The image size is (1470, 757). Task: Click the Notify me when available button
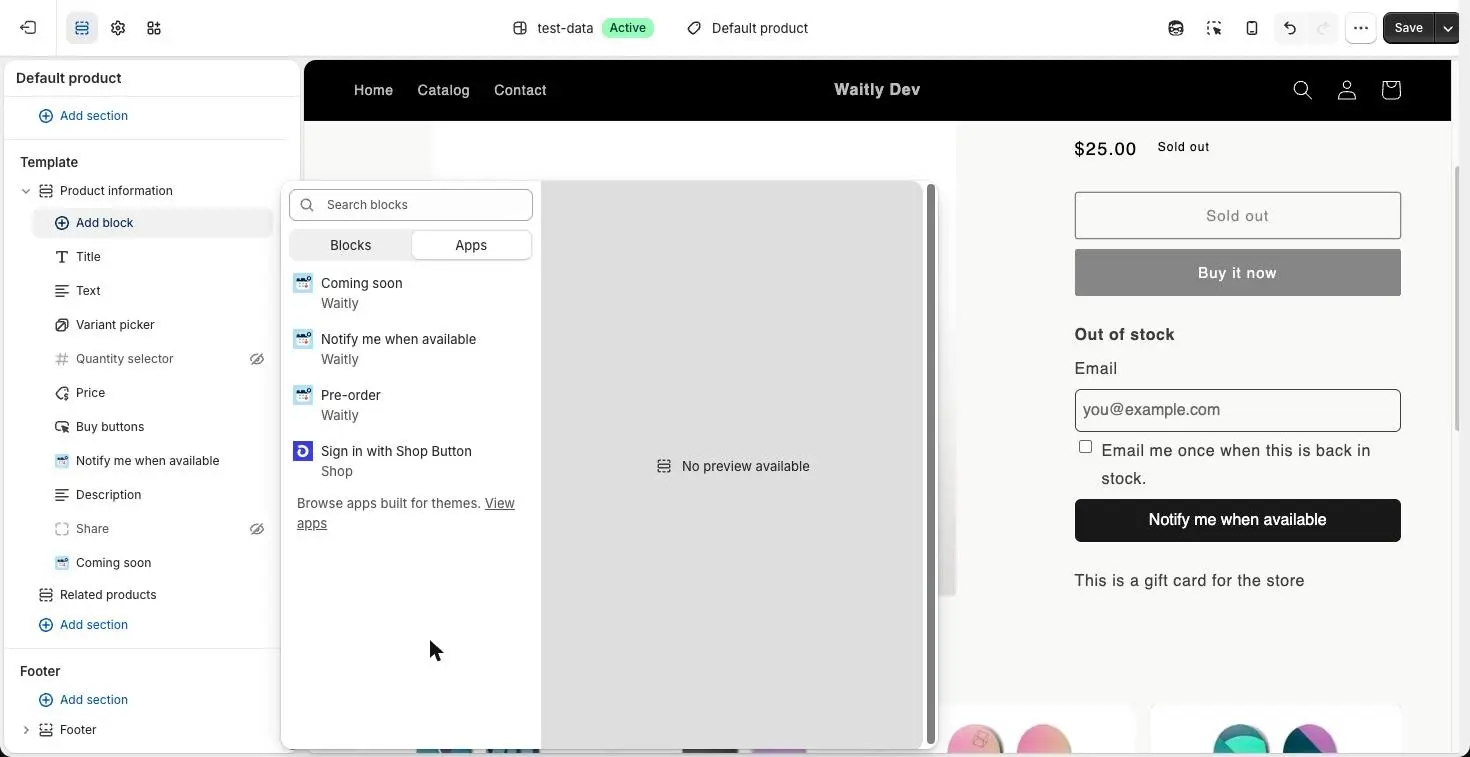pos(1237,520)
